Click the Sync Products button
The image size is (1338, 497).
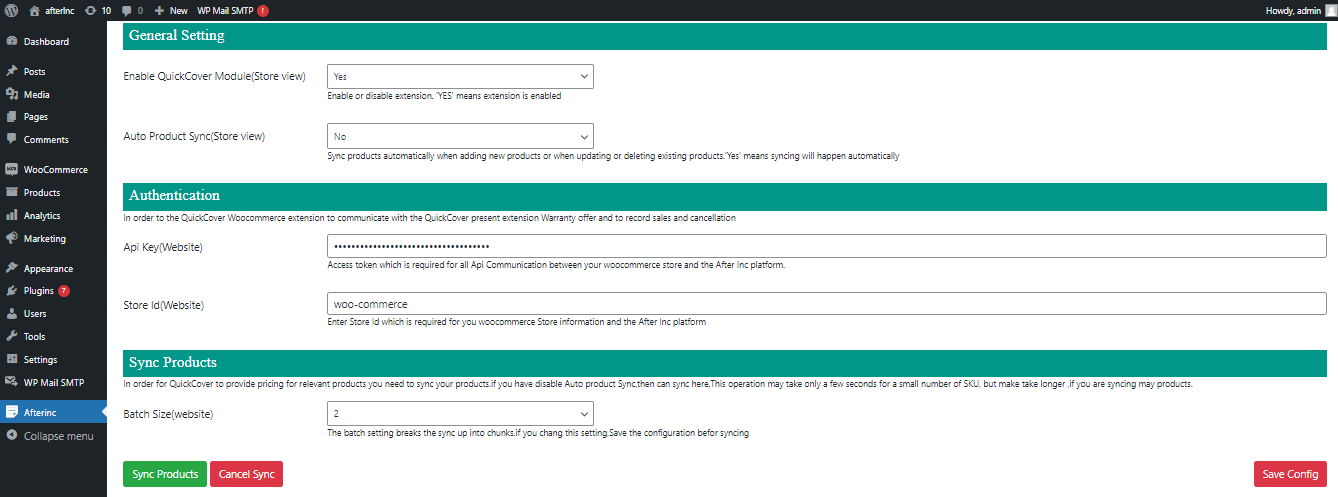[165, 474]
